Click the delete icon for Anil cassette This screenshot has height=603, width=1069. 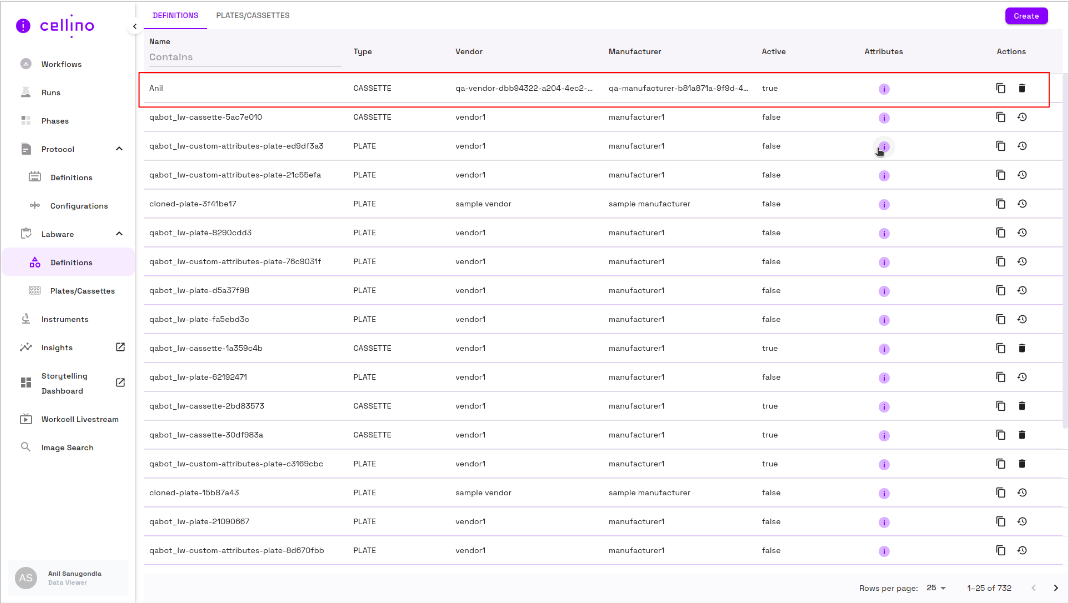click(x=1022, y=88)
